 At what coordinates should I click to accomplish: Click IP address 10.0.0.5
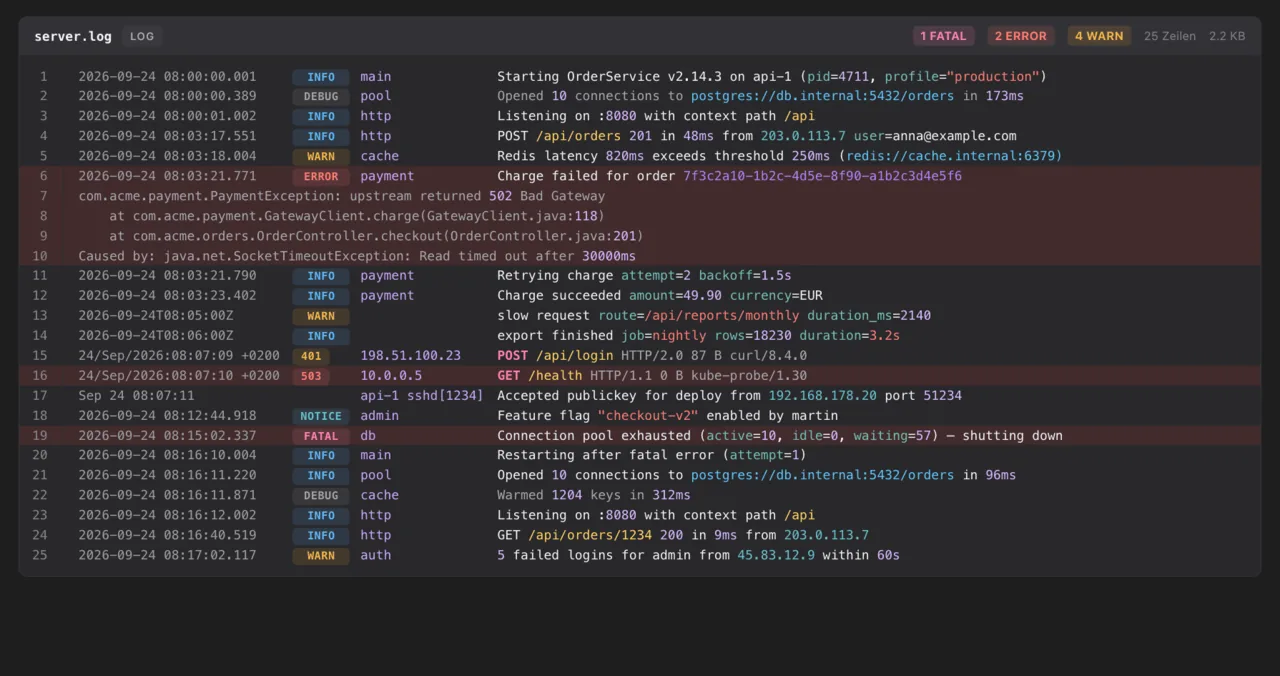point(391,376)
